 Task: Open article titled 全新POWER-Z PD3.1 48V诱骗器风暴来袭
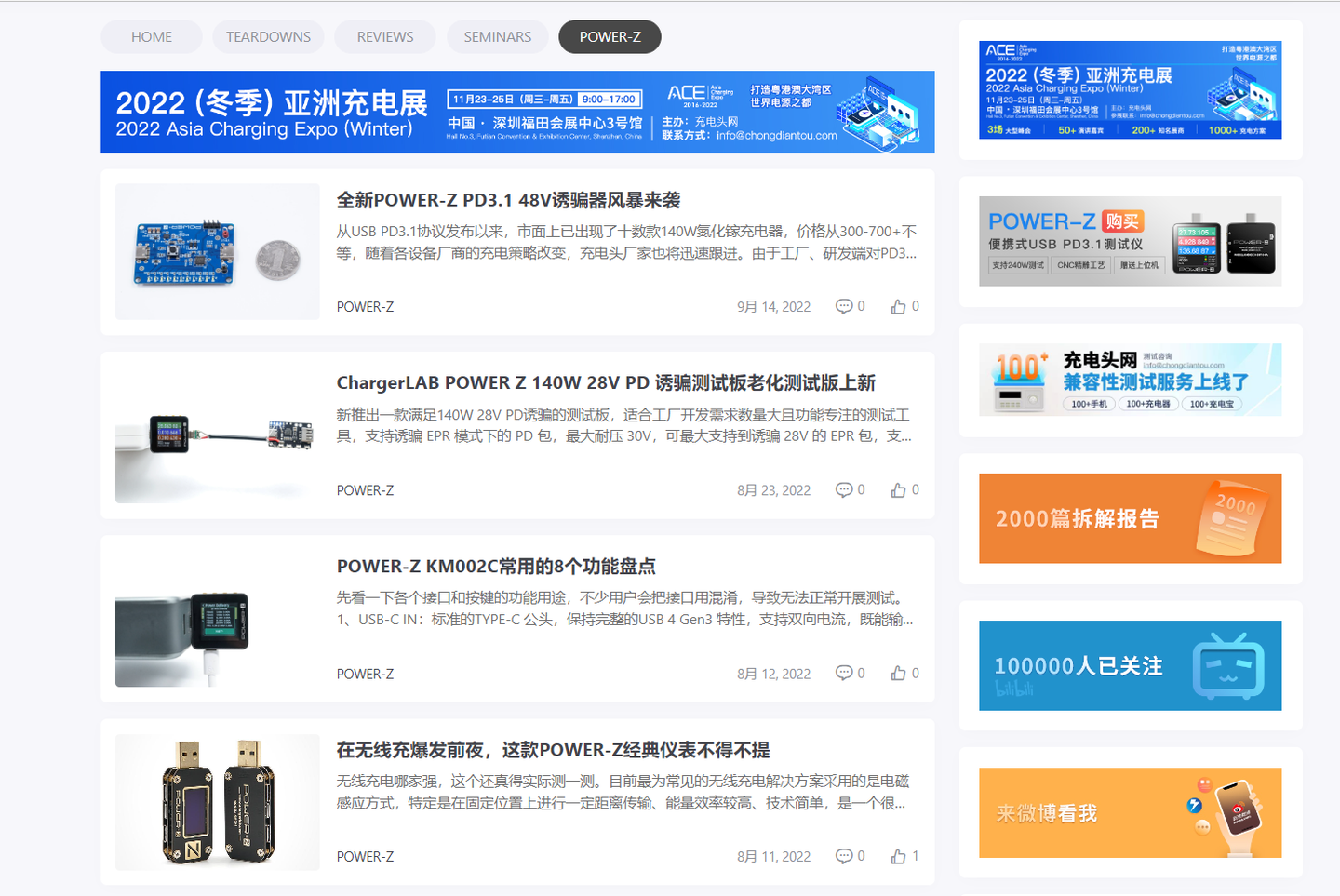click(x=508, y=200)
